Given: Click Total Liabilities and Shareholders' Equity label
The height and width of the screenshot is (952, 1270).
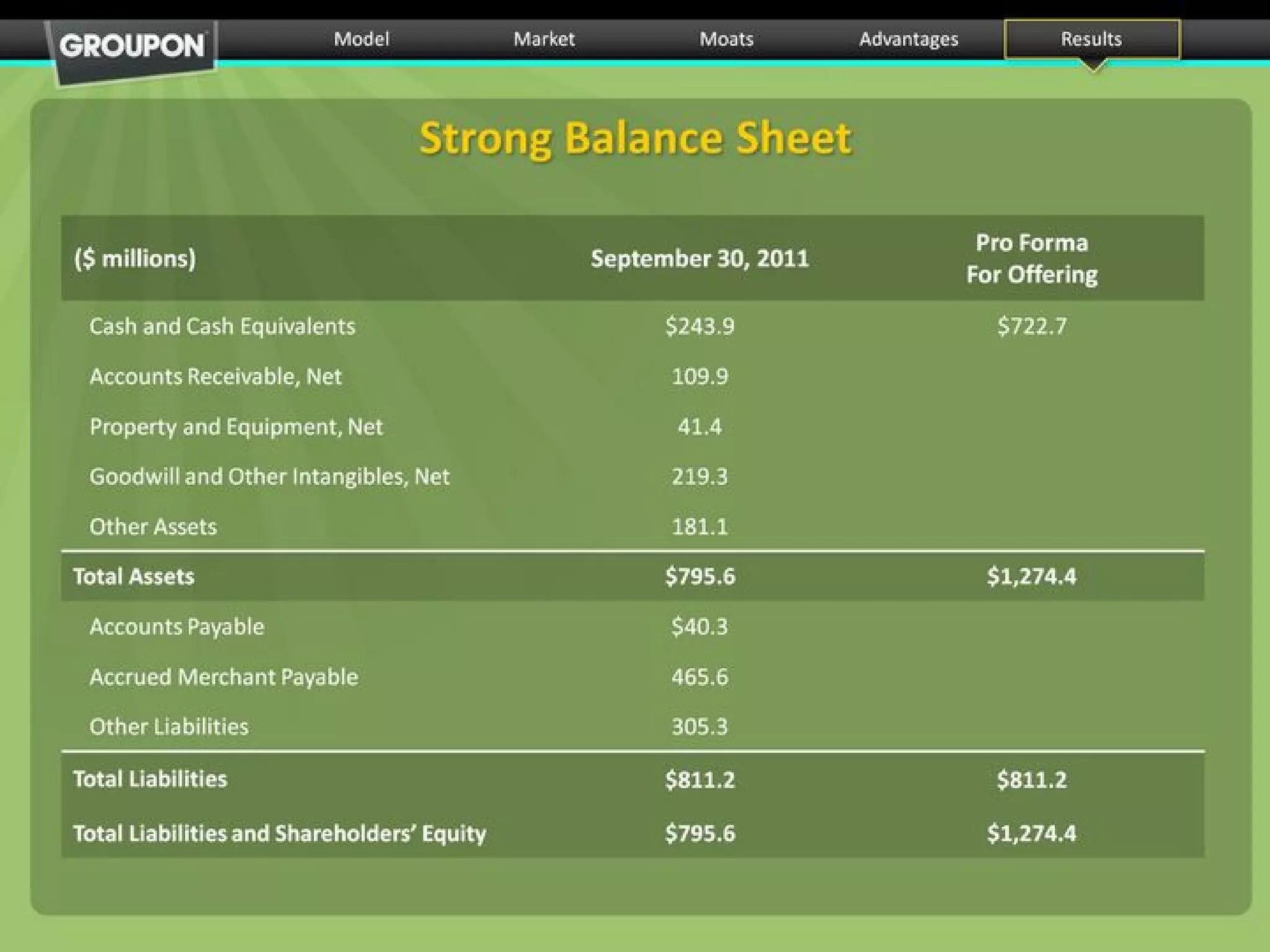Looking at the screenshot, I should (x=279, y=834).
